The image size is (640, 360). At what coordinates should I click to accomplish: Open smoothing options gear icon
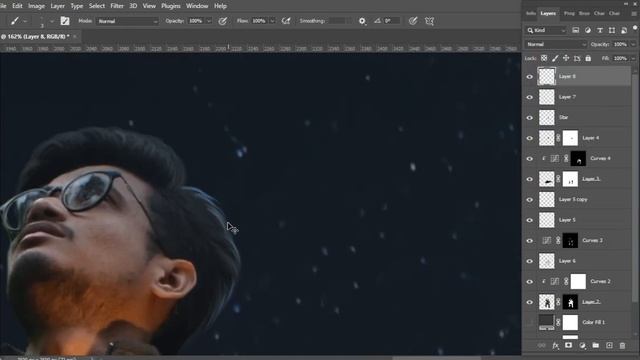[x=362, y=21]
